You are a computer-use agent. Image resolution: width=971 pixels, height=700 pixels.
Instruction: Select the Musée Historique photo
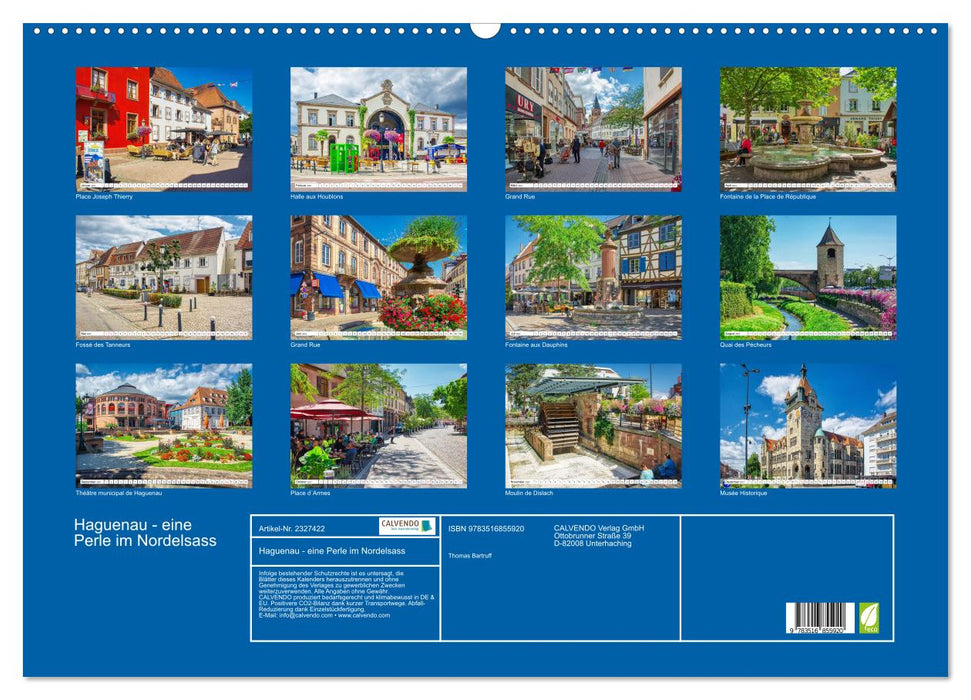tap(808, 426)
